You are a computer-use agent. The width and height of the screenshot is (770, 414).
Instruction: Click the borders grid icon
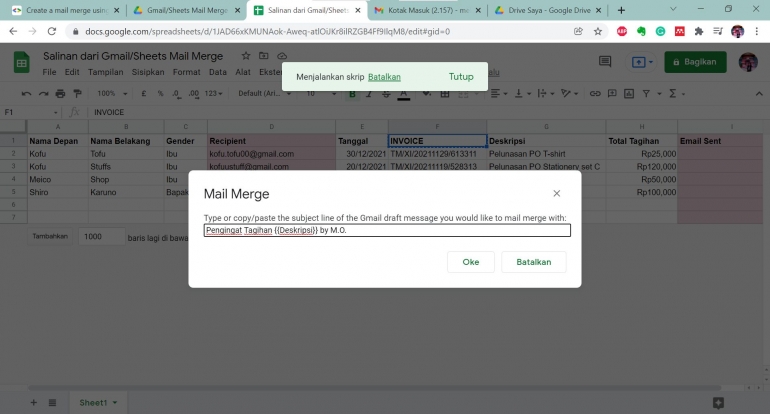point(445,93)
